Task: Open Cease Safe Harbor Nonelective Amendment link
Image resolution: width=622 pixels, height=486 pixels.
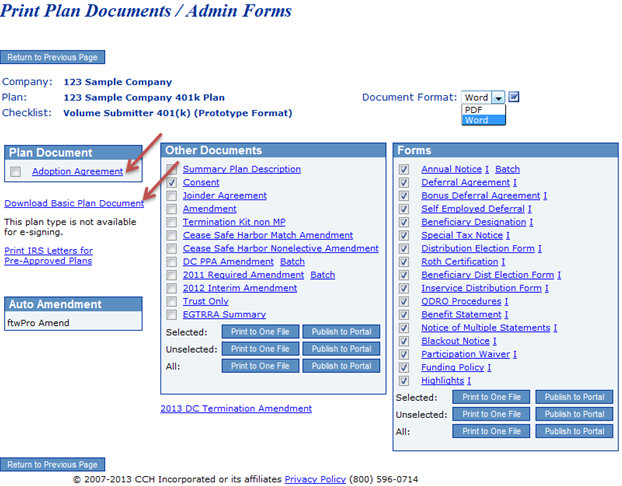Action: (280, 248)
